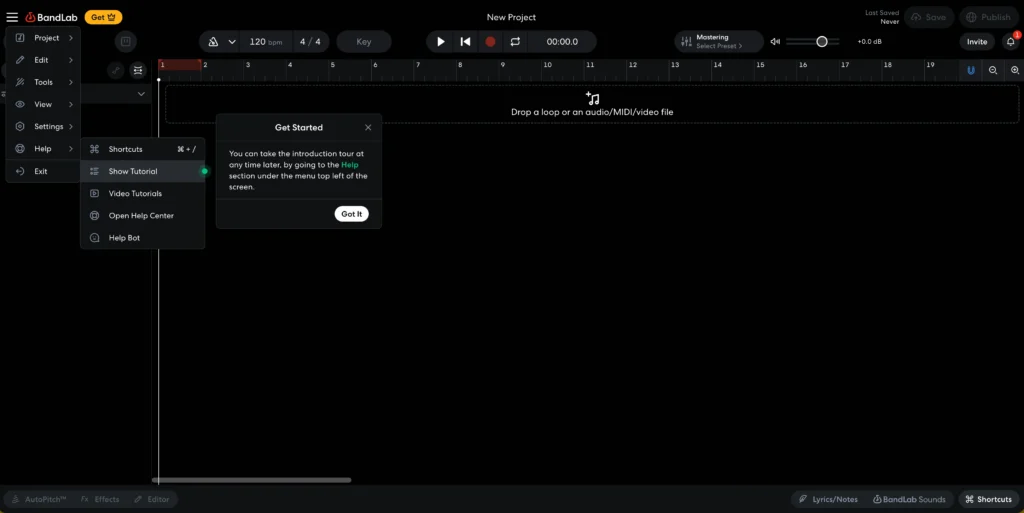The width and height of the screenshot is (1024, 513).
Task: Open the Tools submenu
Action: pos(44,82)
